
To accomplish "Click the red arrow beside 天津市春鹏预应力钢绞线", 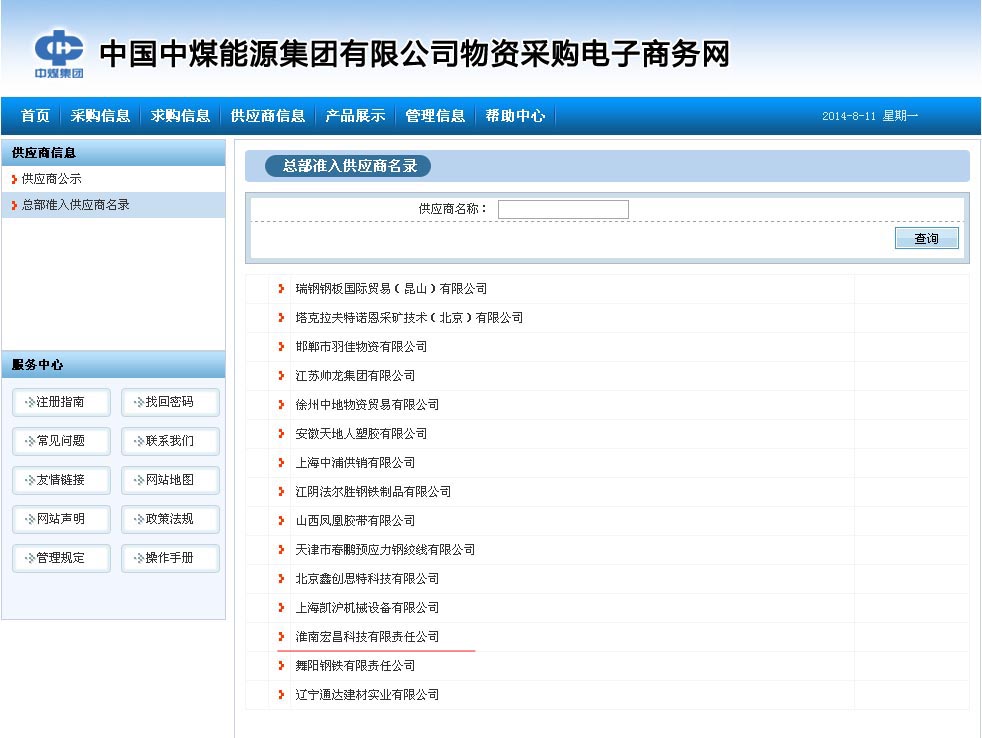I will (x=281, y=549).
